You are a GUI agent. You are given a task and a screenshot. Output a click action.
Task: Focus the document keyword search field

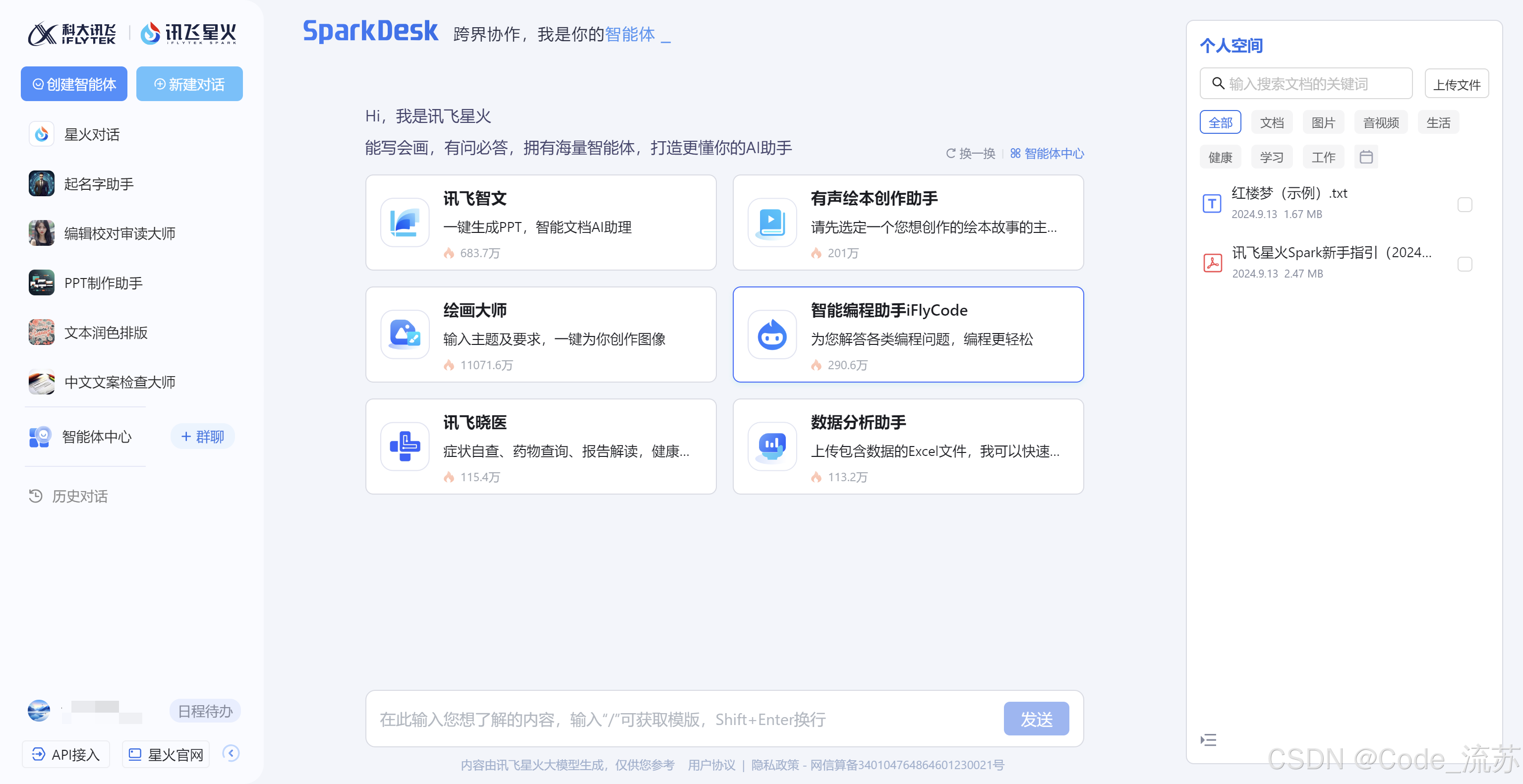(1307, 84)
